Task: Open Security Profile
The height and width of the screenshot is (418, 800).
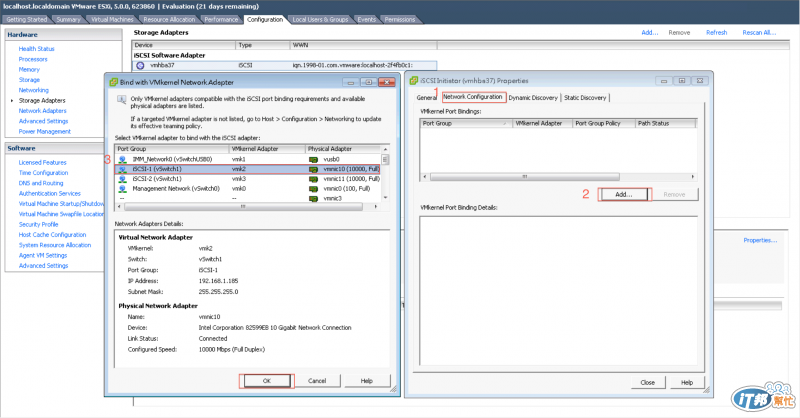Action: pos(38,225)
